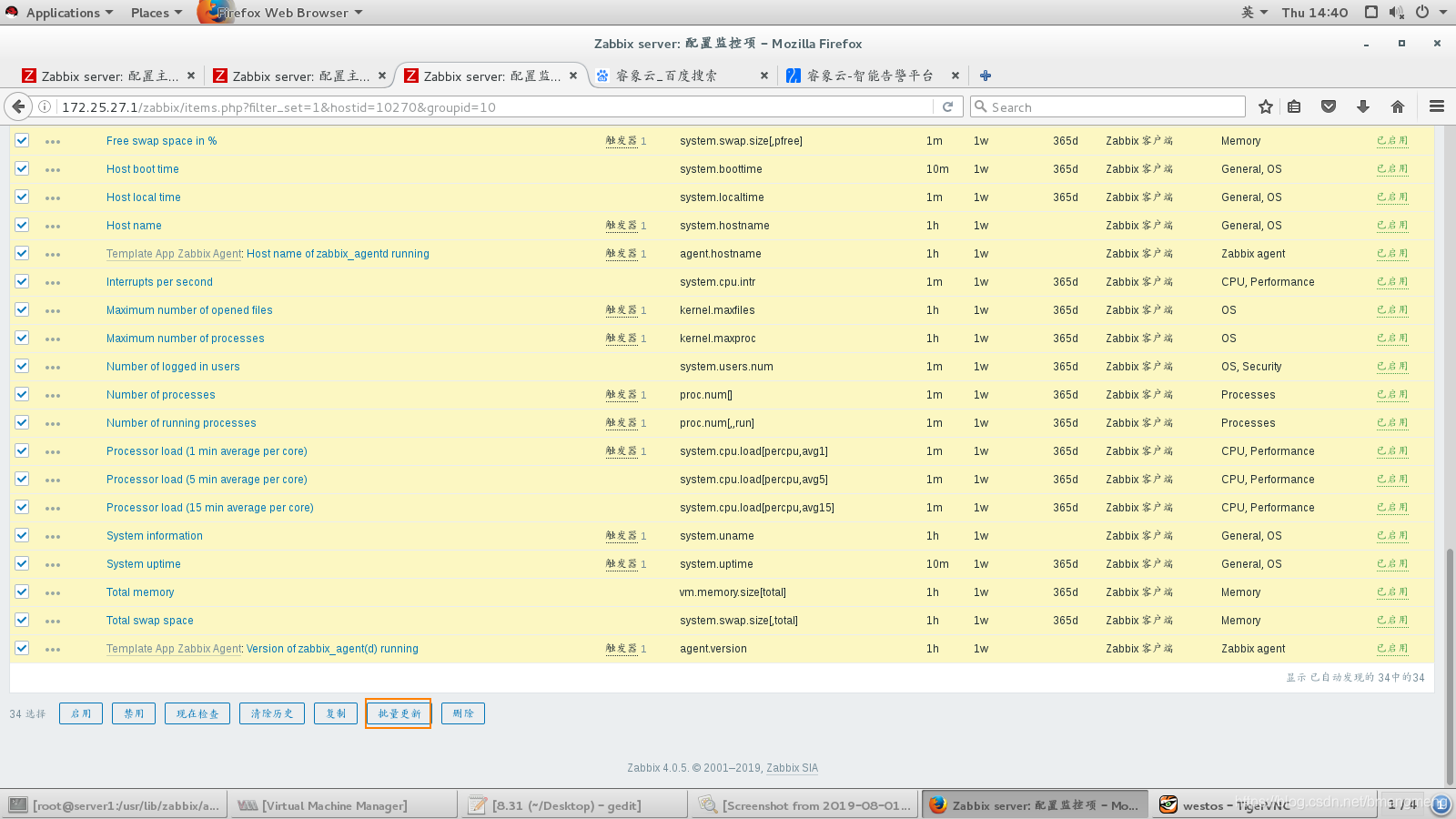Click the 现在检查 check now button

197,713
